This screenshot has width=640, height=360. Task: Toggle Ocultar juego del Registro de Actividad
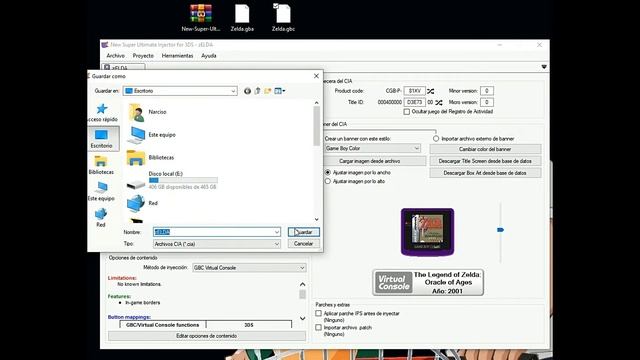coord(407,112)
